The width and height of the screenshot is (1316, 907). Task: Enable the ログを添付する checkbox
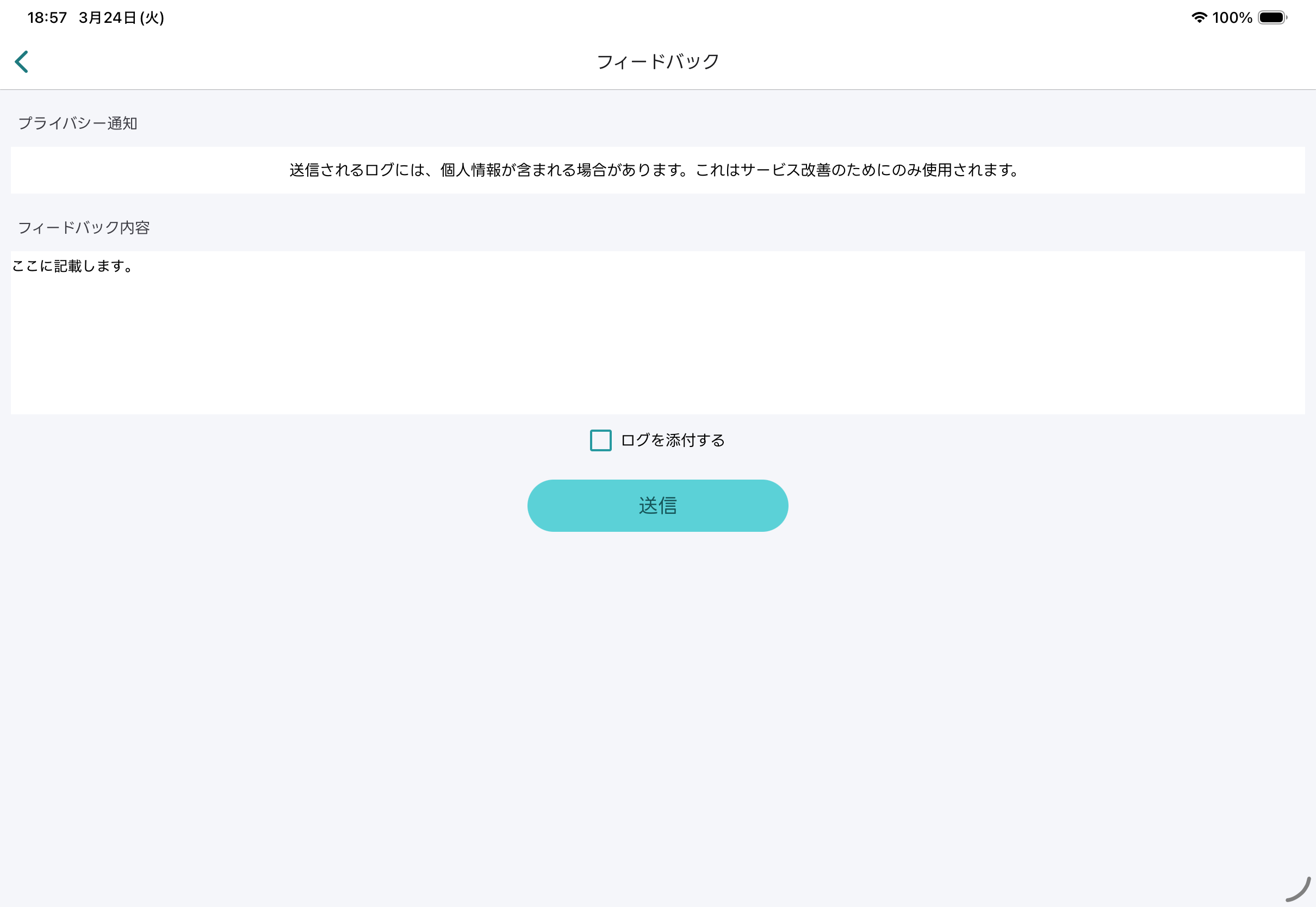(x=600, y=440)
